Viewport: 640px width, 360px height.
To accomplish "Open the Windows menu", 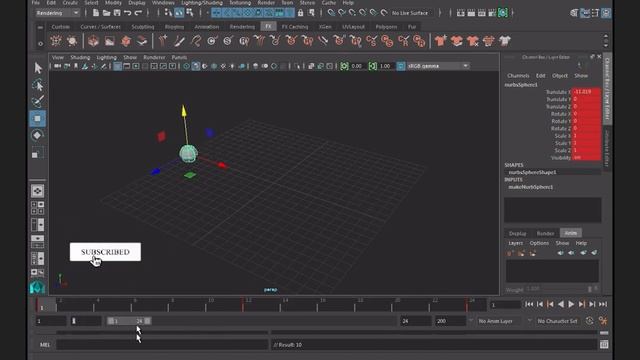I will (163, 2).
